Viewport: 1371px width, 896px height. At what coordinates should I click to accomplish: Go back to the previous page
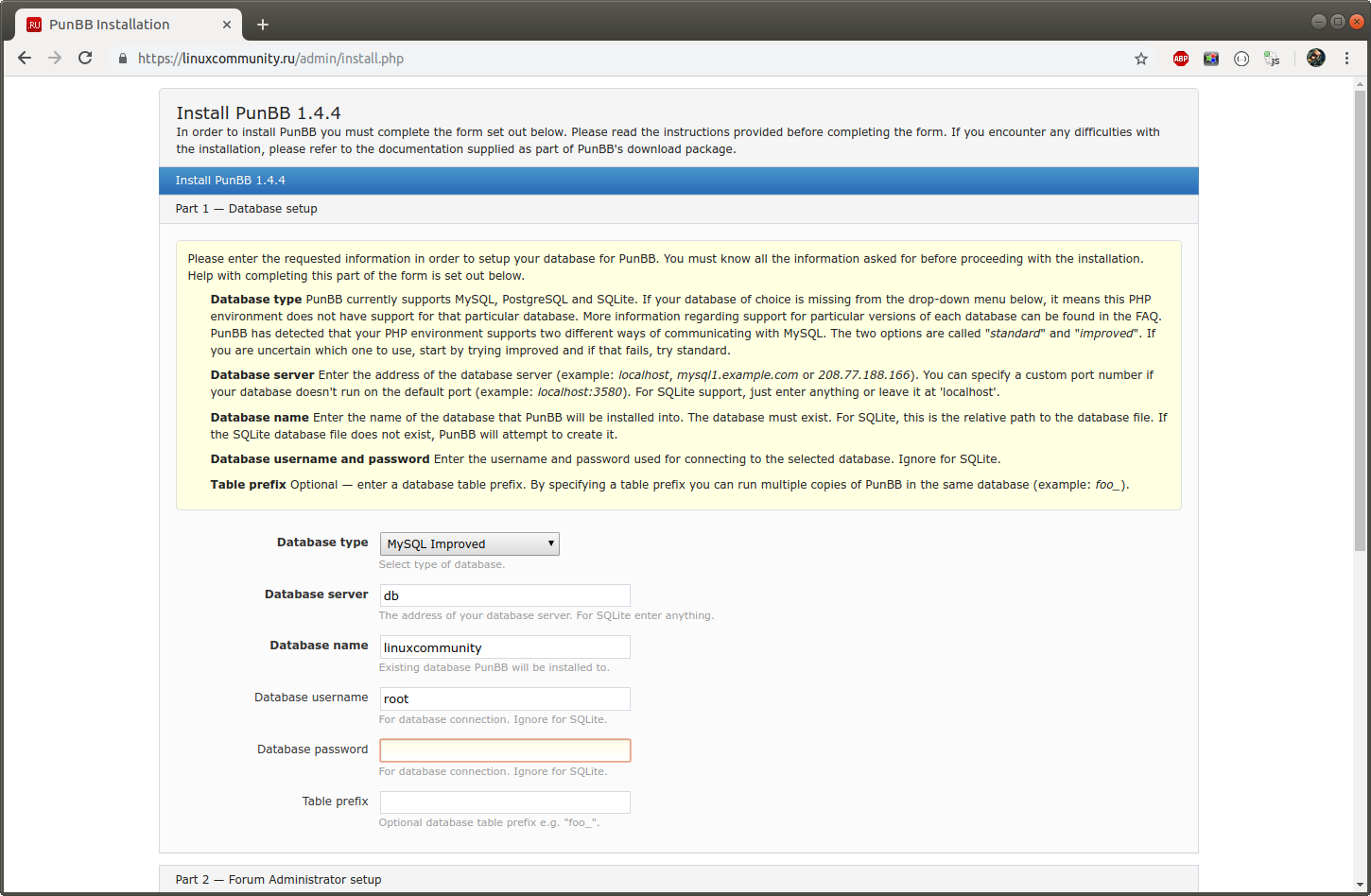[x=25, y=58]
